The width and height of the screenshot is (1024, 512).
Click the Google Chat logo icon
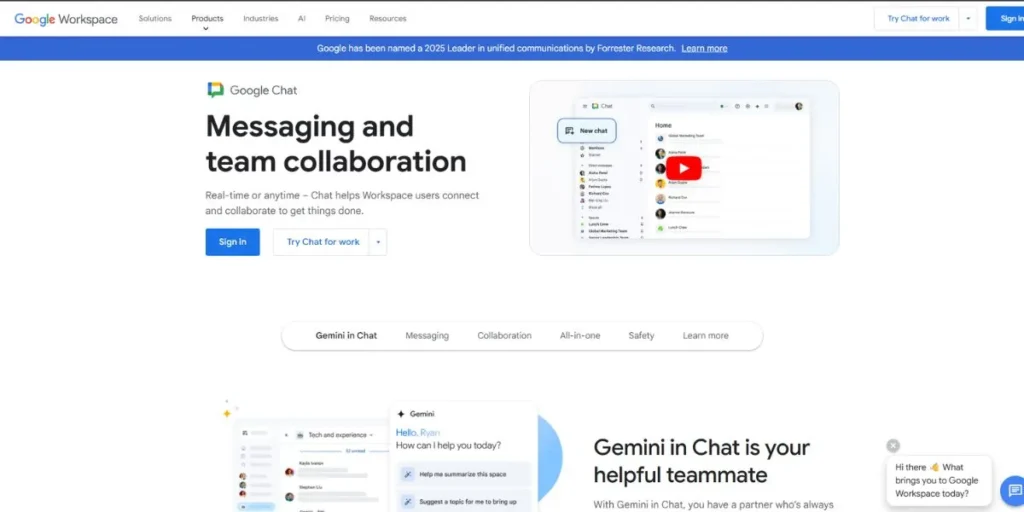pos(216,90)
